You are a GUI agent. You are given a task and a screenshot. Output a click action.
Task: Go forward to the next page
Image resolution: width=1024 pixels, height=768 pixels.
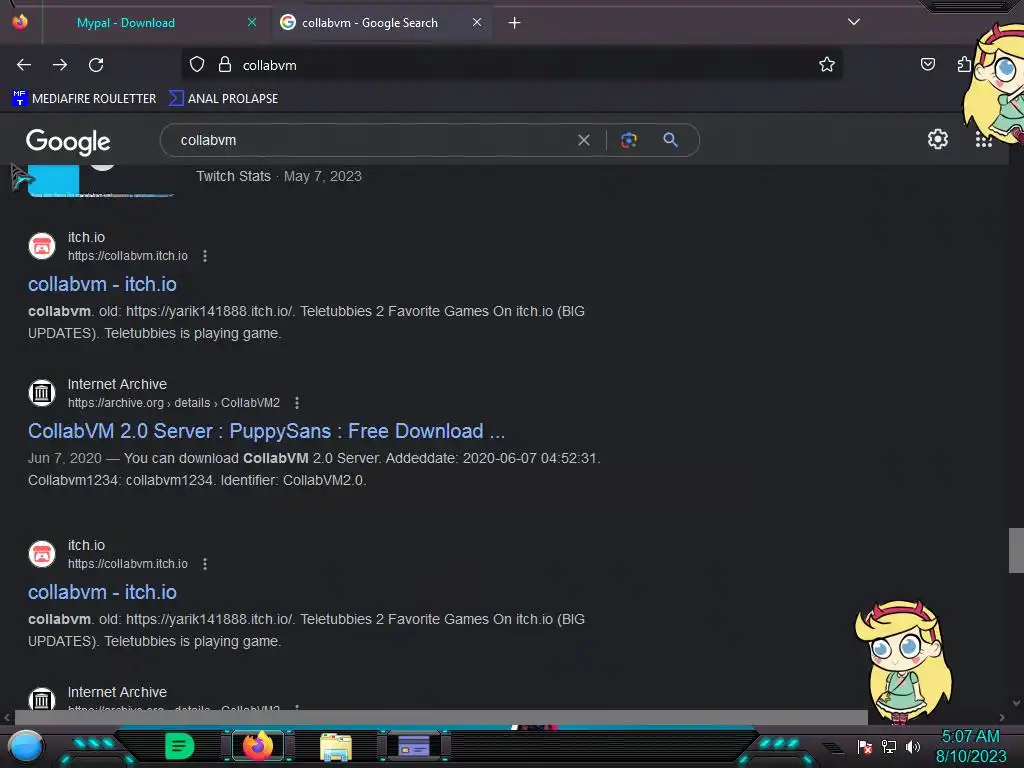[60, 65]
